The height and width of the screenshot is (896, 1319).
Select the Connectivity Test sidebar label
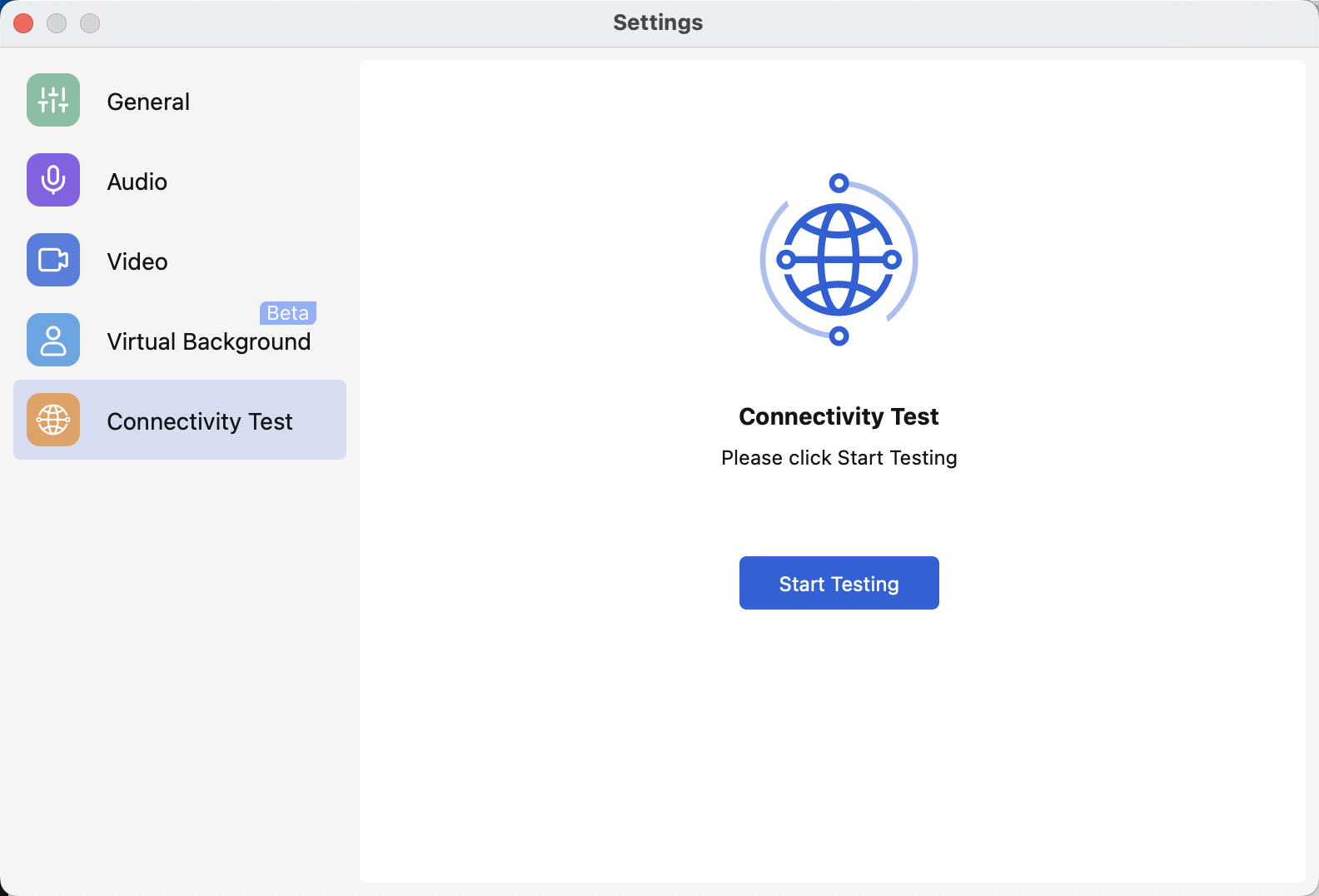coord(200,421)
